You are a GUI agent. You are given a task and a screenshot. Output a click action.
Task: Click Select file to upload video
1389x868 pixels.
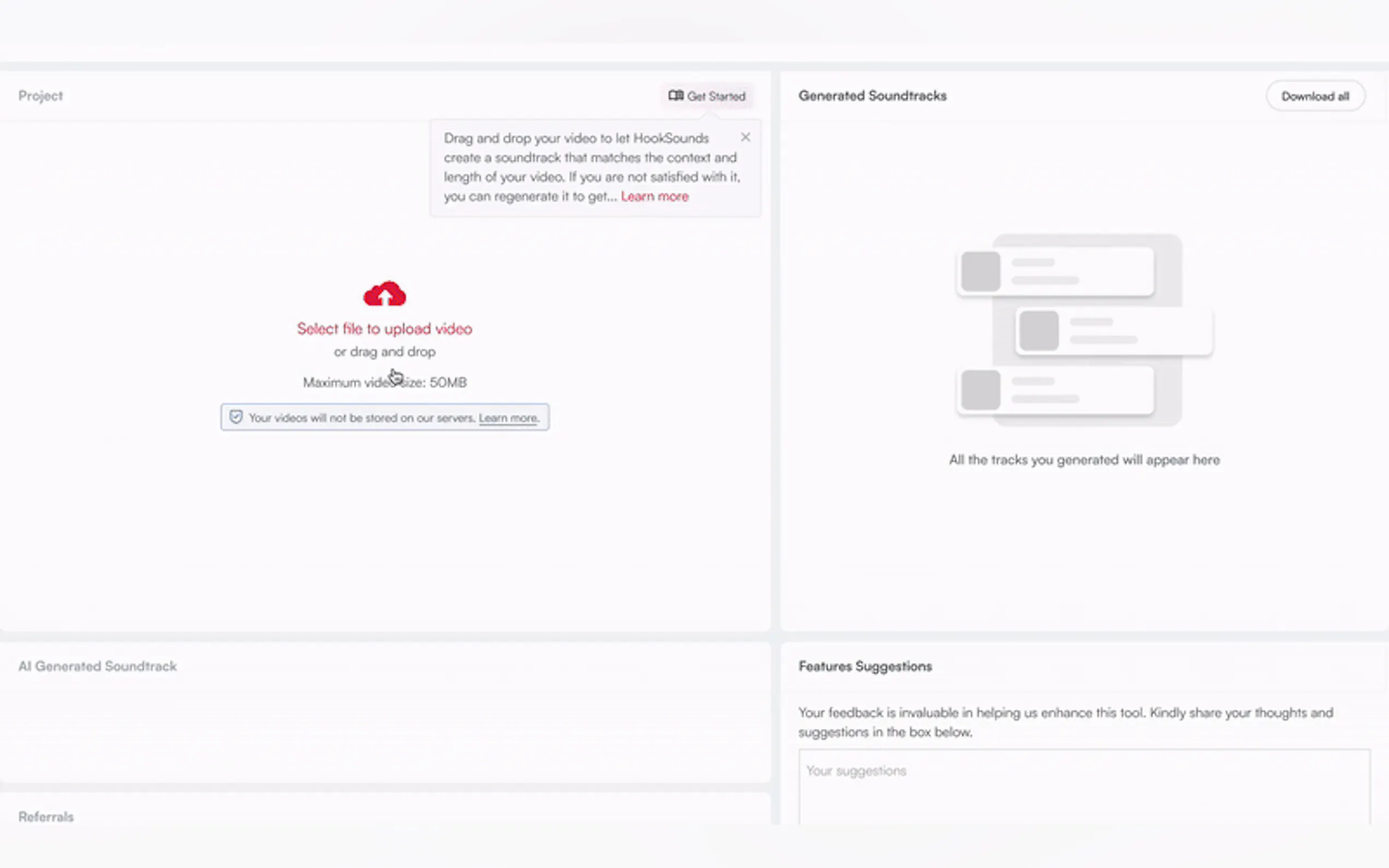(384, 329)
